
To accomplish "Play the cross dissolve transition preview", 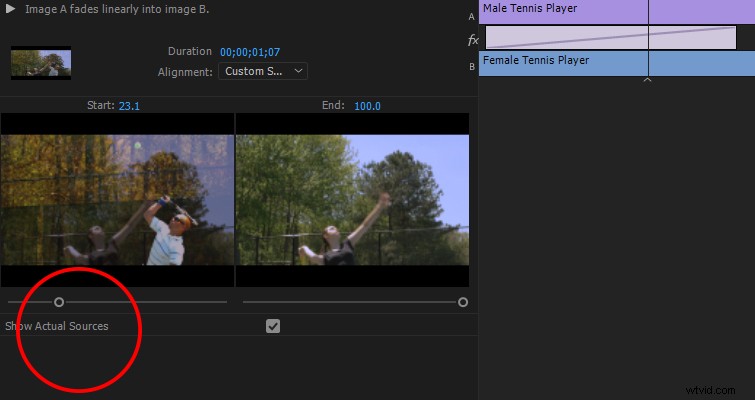I will click(10, 9).
